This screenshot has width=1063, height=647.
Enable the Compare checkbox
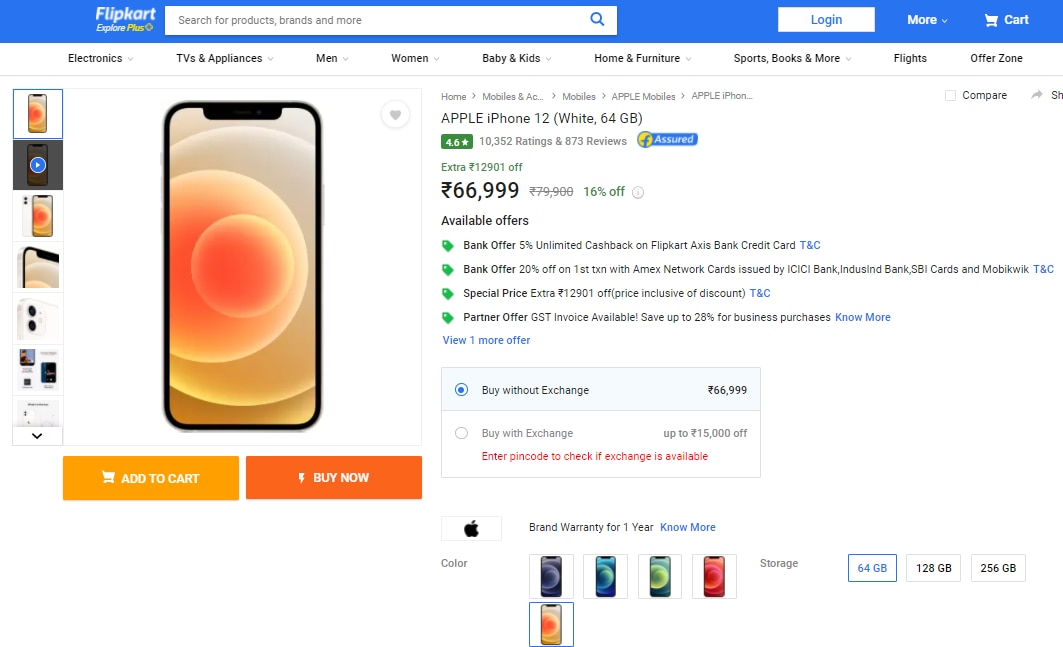pos(950,96)
